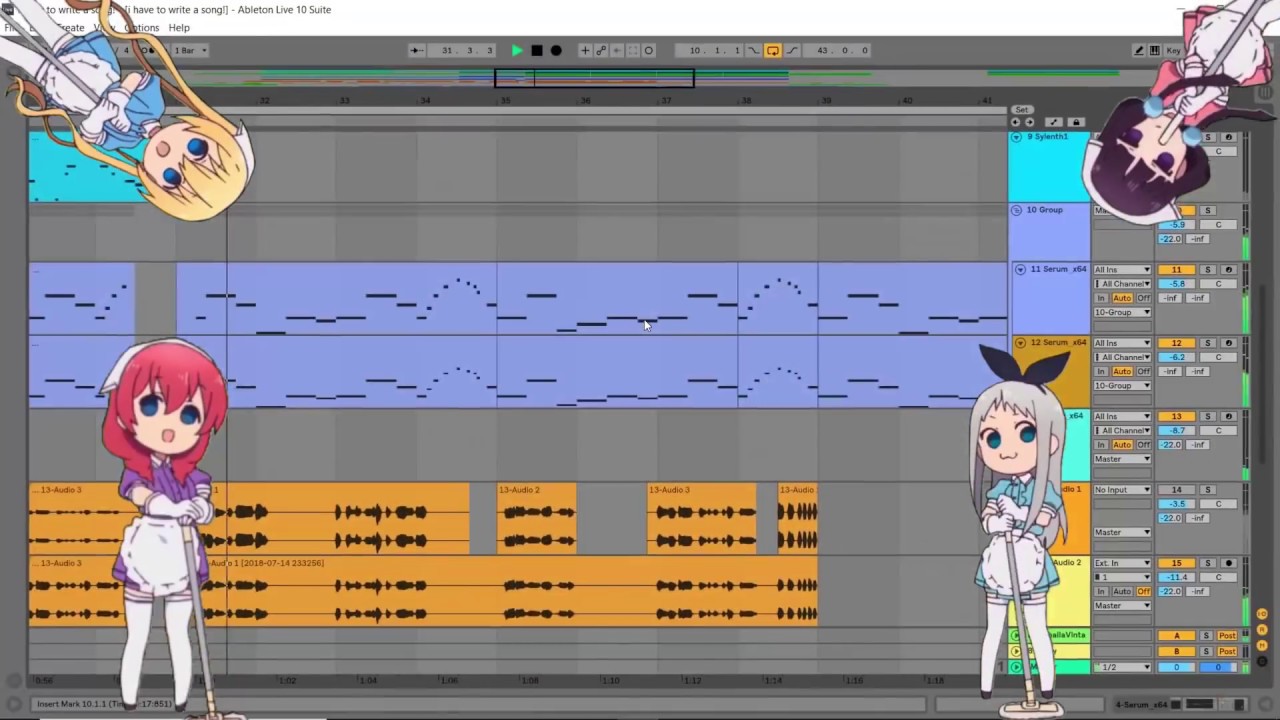Arm track 12 for recording
1280x720 pixels.
coord(1229,343)
